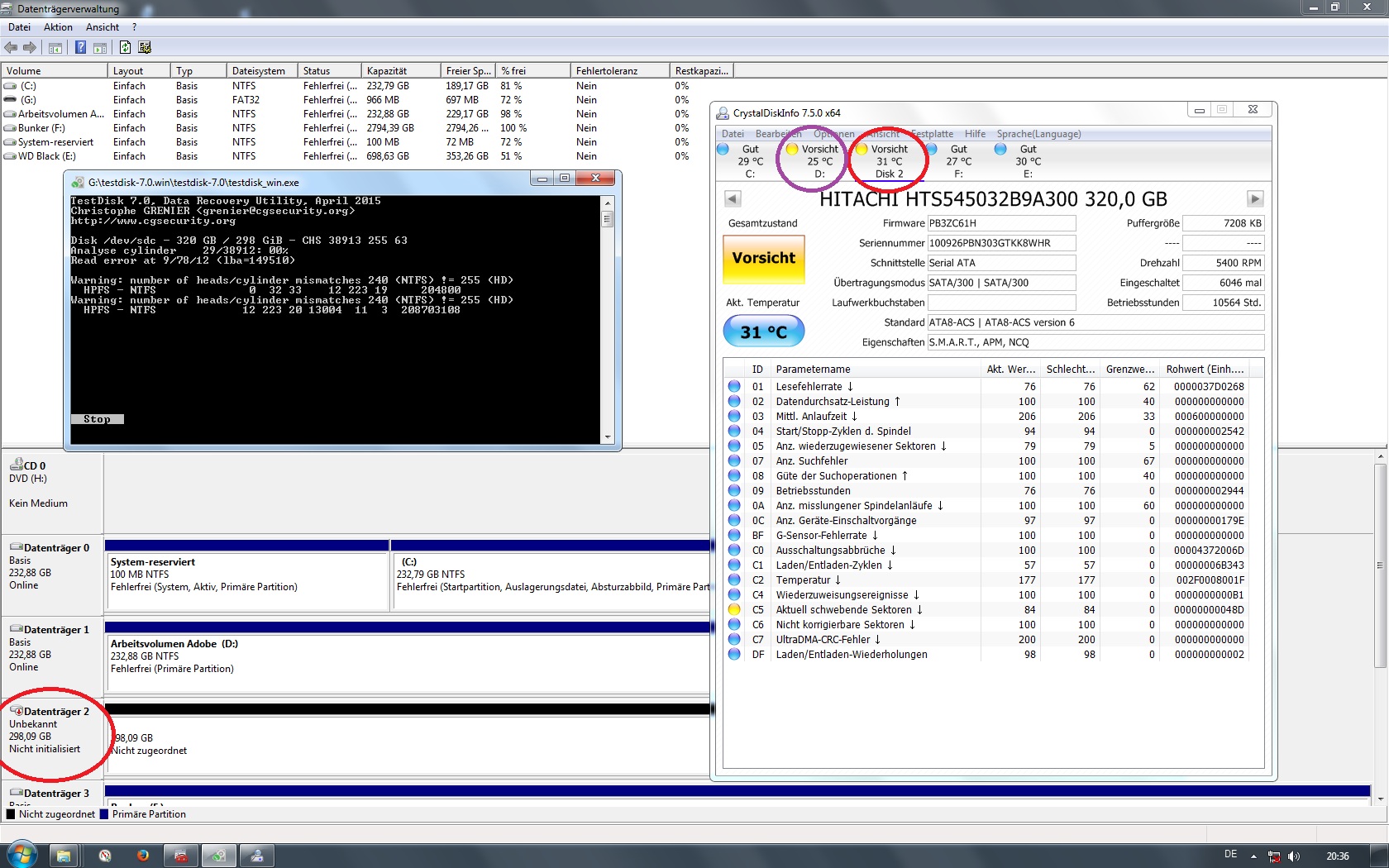The width and height of the screenshot is (1389, 868).
Task: Click the Seriennummer field
Action: pyautogui.click(x=1001, y=243)
